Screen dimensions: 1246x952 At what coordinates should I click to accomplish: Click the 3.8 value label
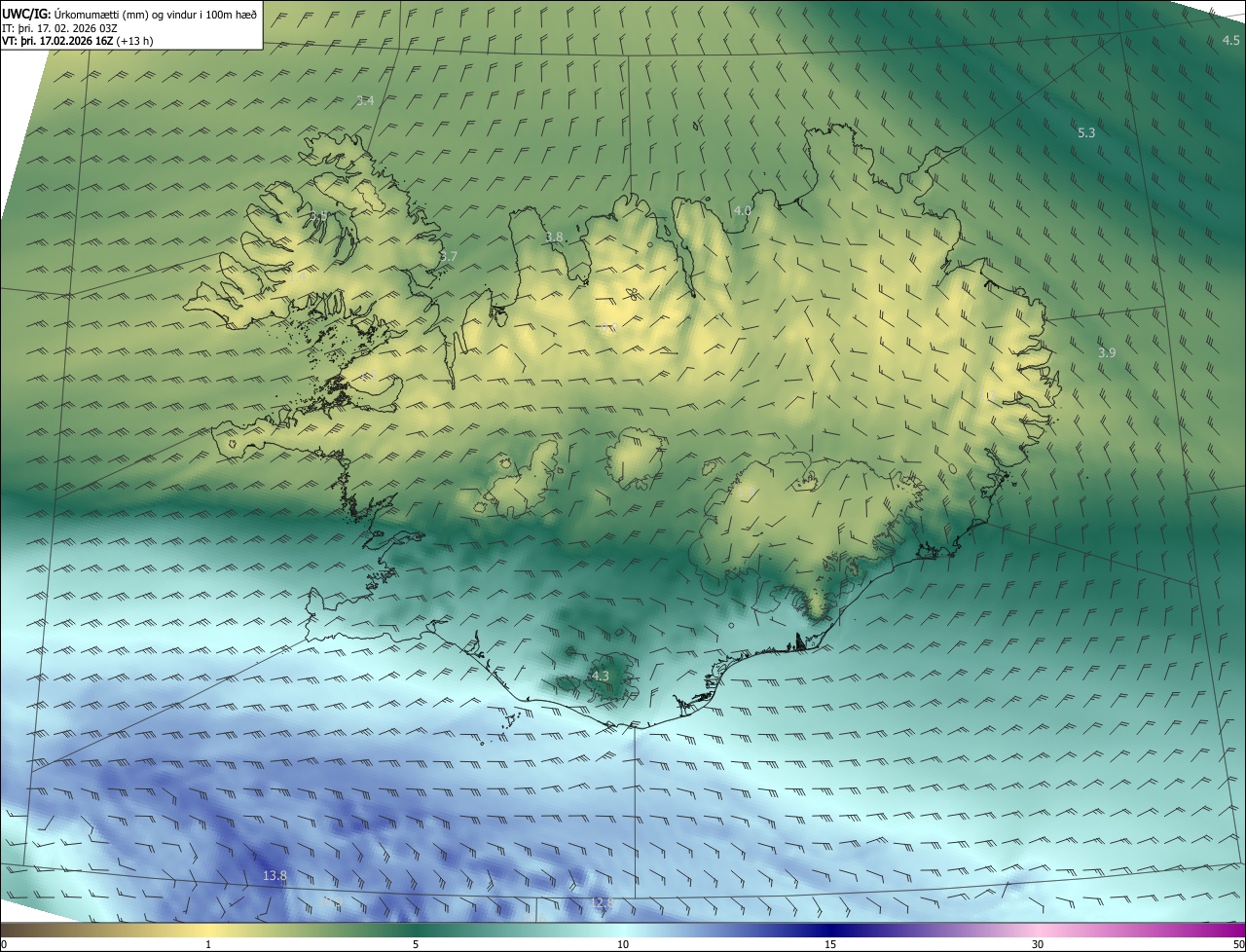[554, 237]
